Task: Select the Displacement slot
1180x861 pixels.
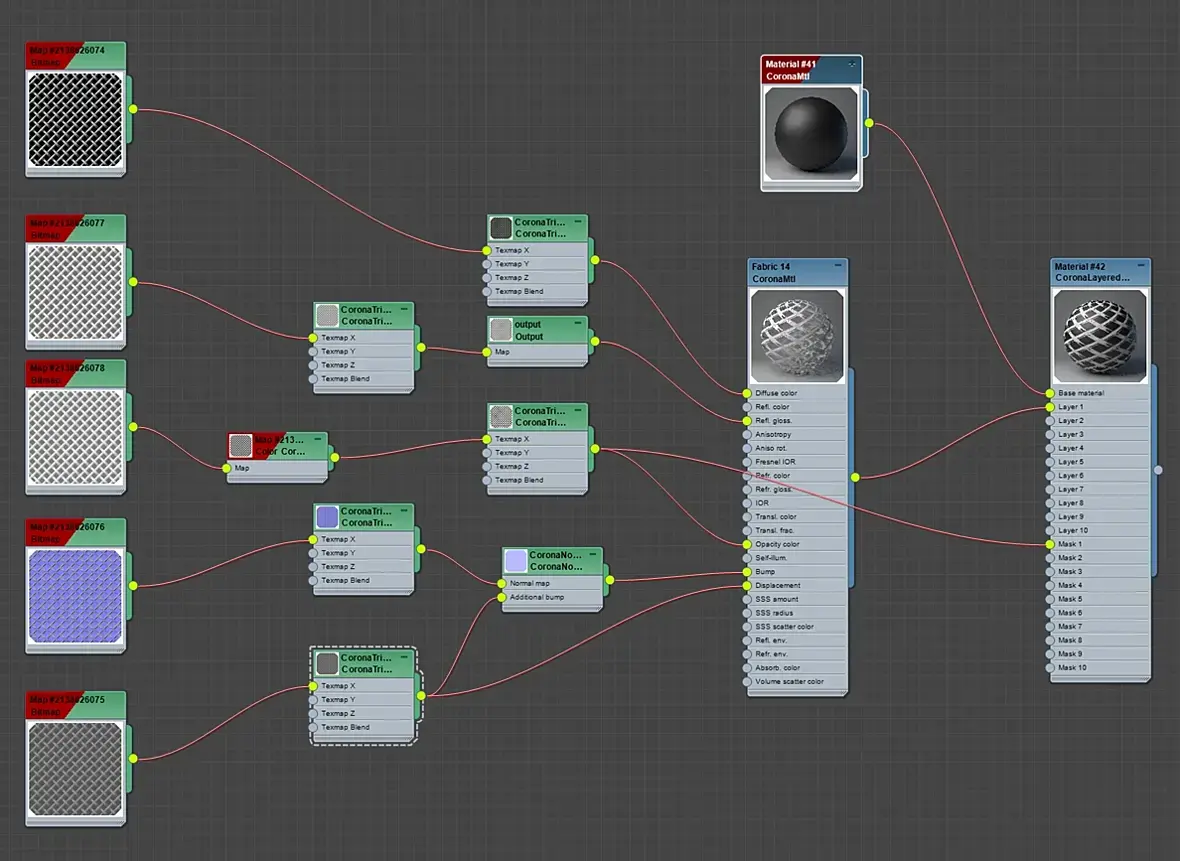Action: 797,585
